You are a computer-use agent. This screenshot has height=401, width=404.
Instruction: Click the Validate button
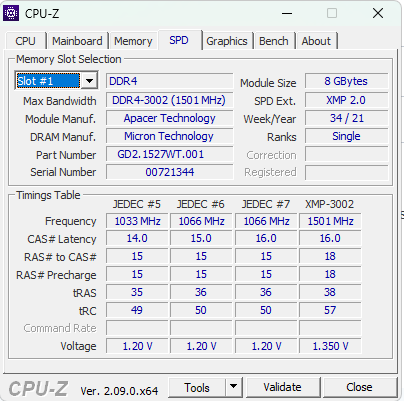(283, 387)
